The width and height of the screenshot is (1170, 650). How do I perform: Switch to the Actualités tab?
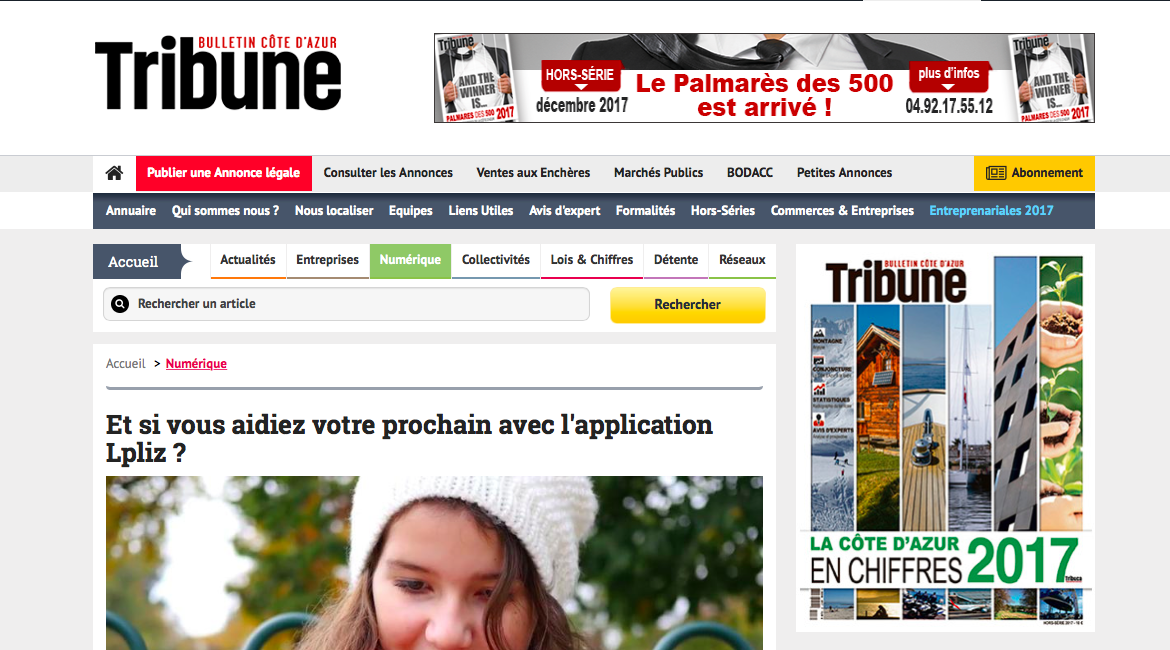click(248, 260)
